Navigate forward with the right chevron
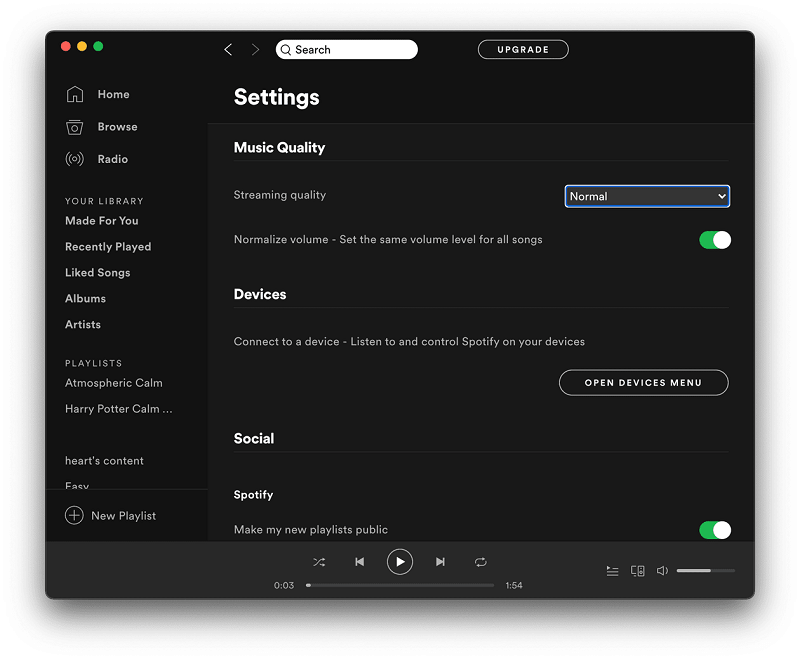 [255, 48]
